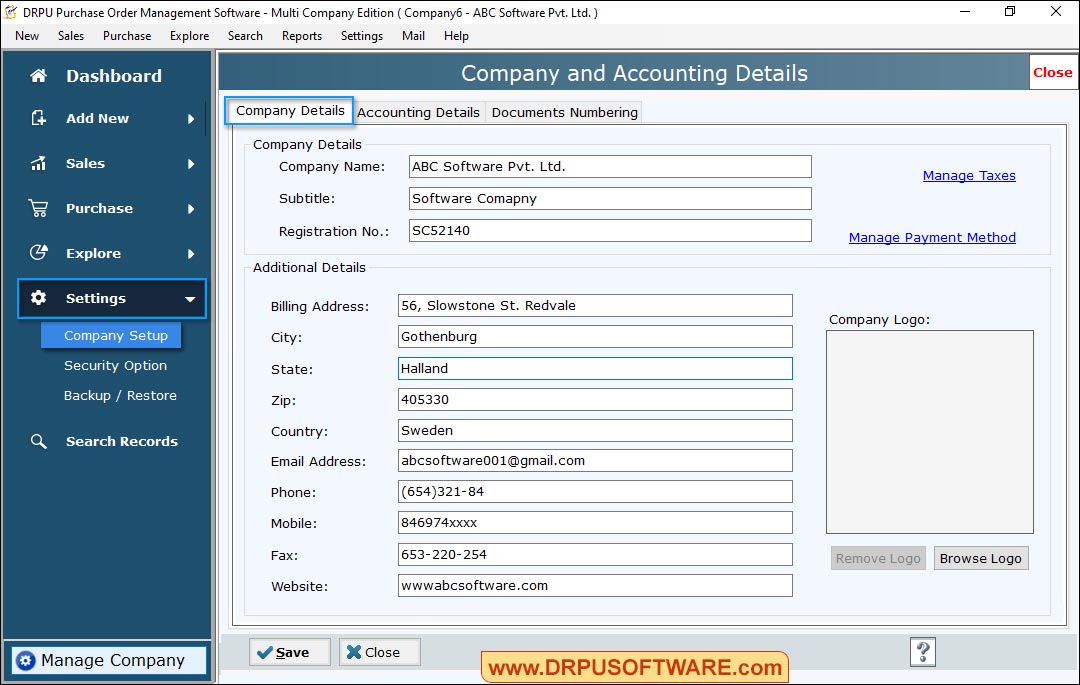This screenshot has width=1080, height=685.
Task: Expand the Add New menu chevron
Action: (x=192, y=118)
